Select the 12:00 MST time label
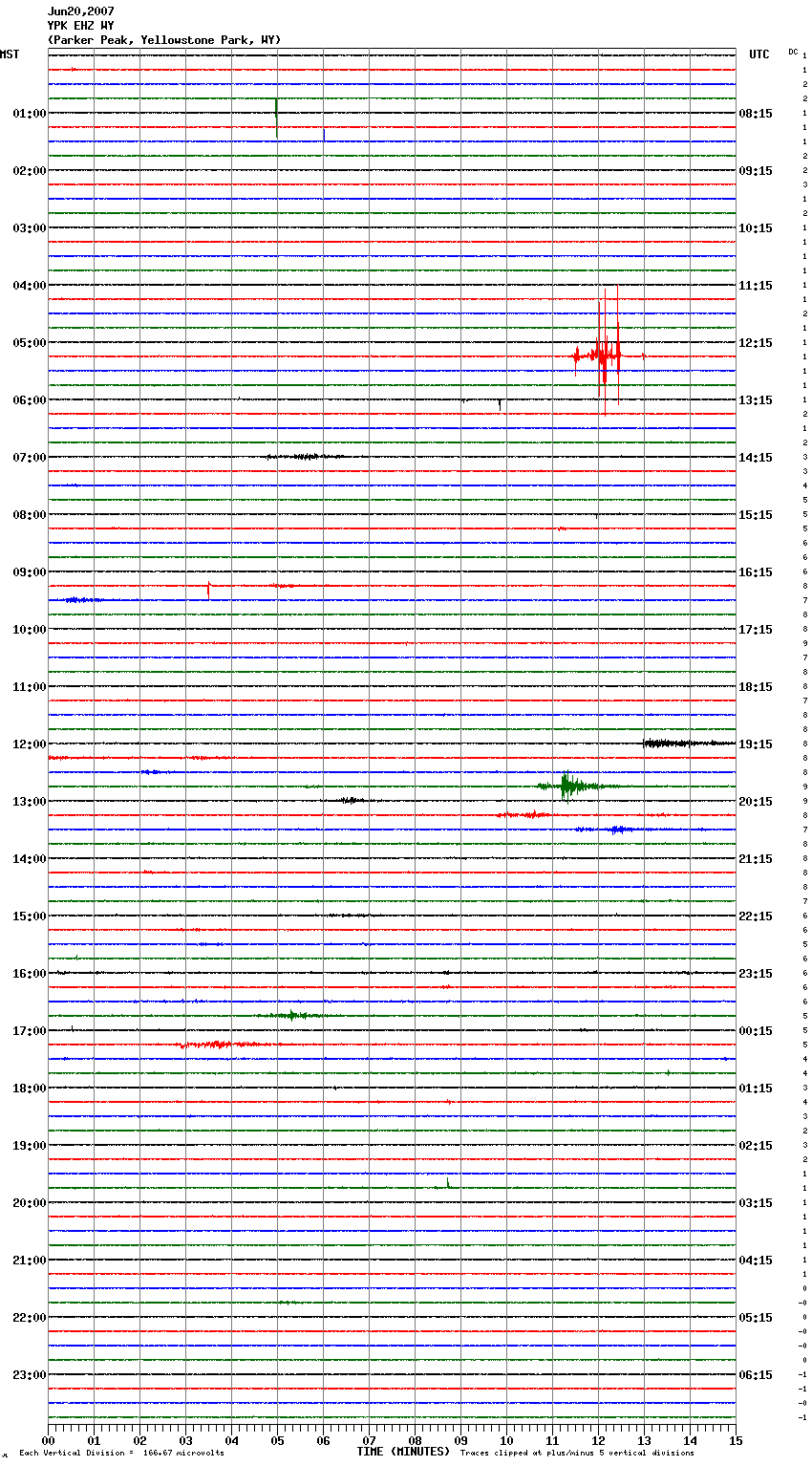The height and width of the screenshot is (1466, 812). tap(30, 744)
